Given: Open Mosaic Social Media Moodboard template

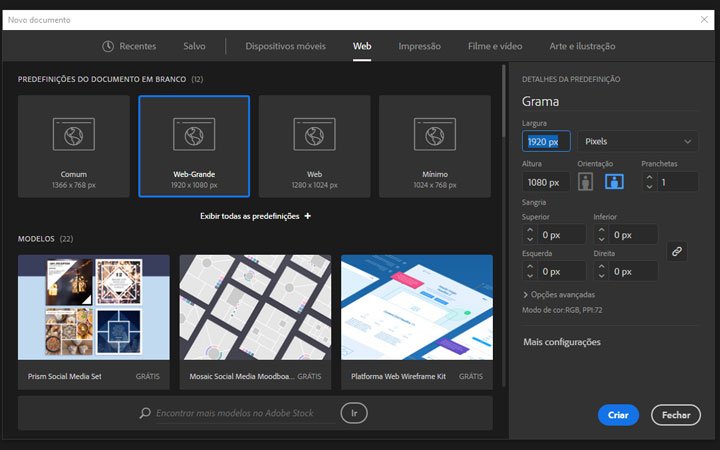Looking at the screenshot, I should tap(255, 322).
